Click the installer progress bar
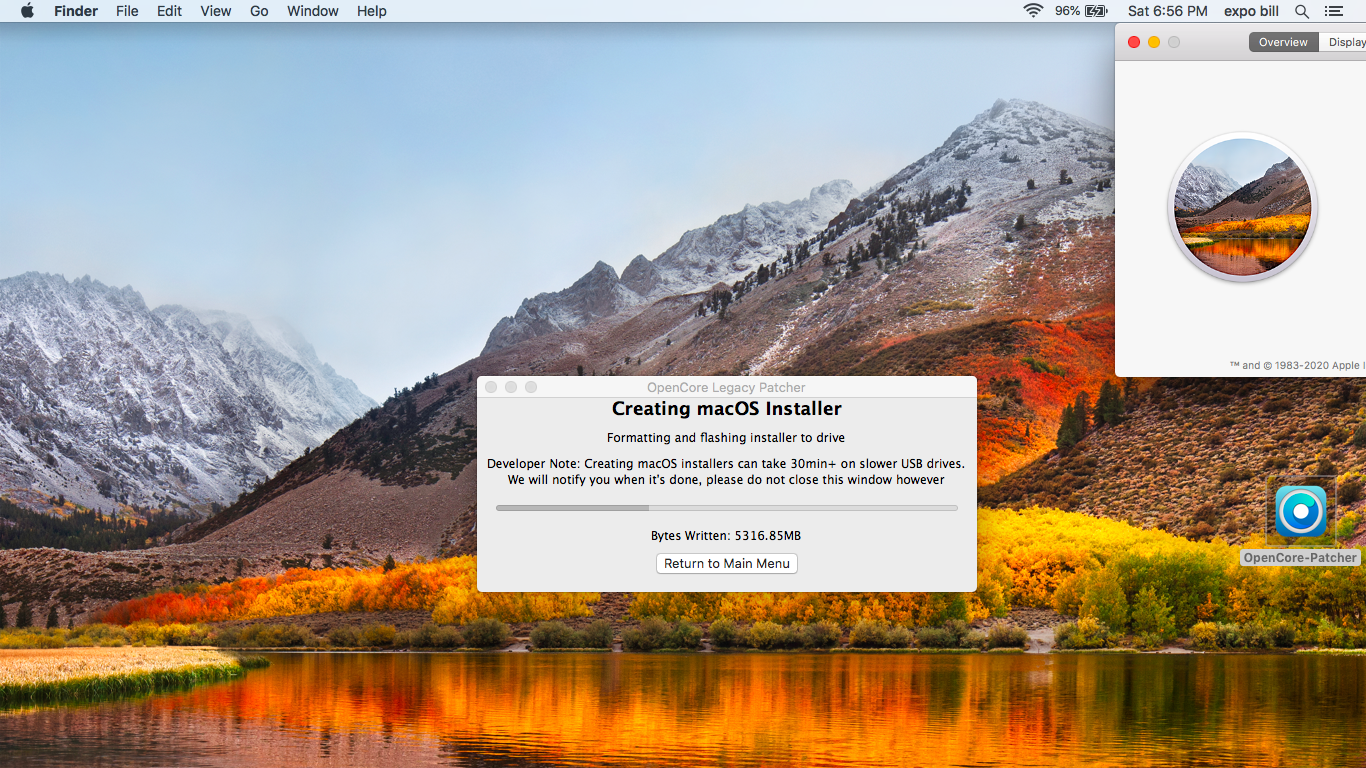1366x768 pixels. [727, 508]
